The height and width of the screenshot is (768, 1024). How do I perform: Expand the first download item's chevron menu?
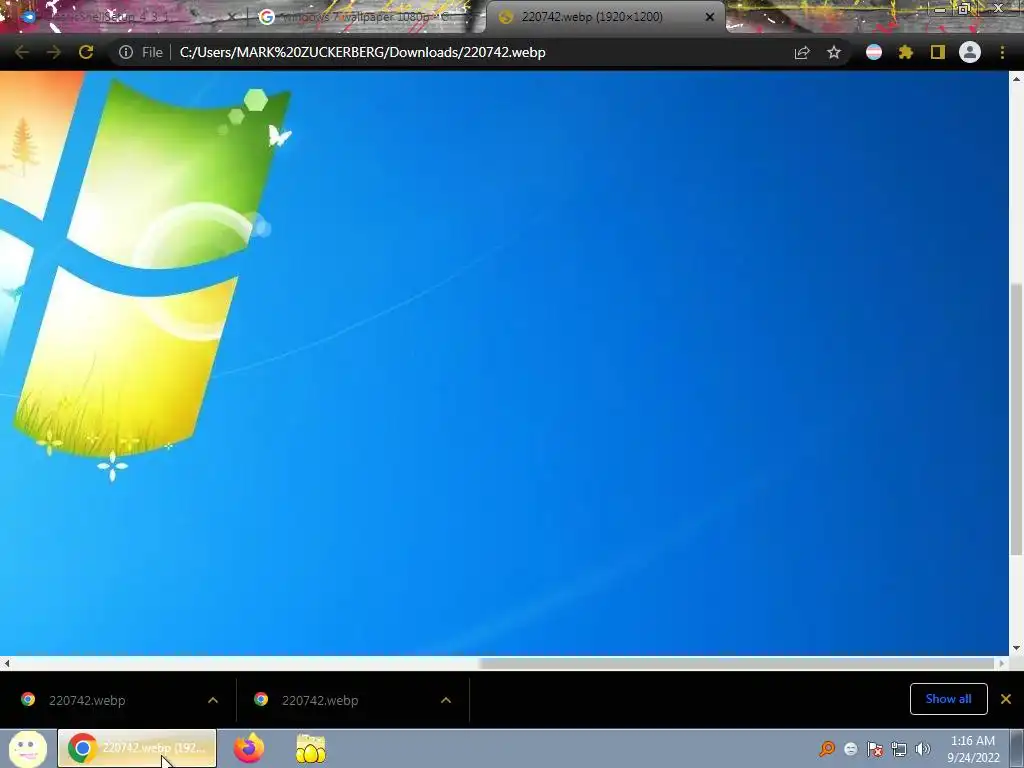[213, 700]
